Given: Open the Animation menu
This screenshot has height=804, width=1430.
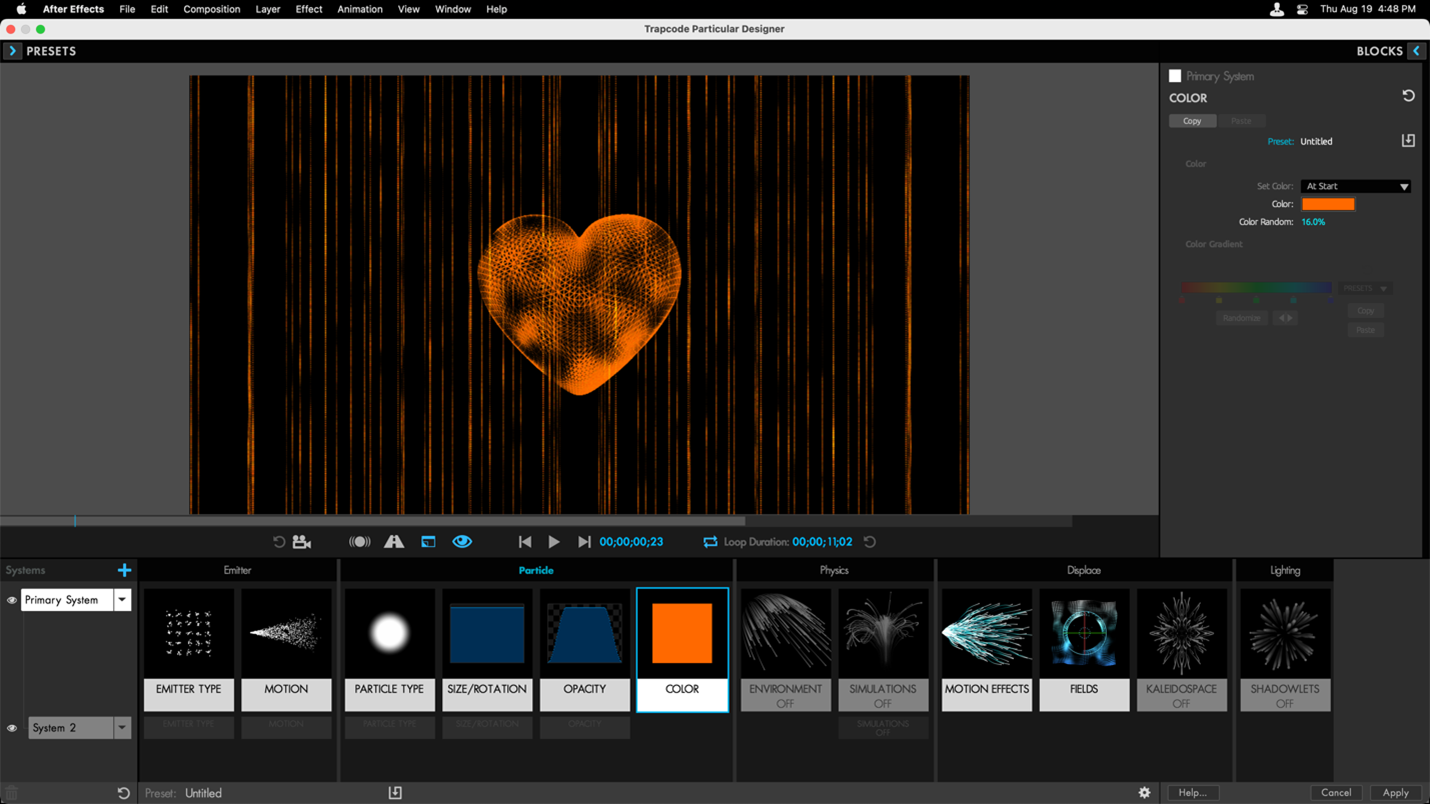Looking at the screenshot, I should [360, 9].
